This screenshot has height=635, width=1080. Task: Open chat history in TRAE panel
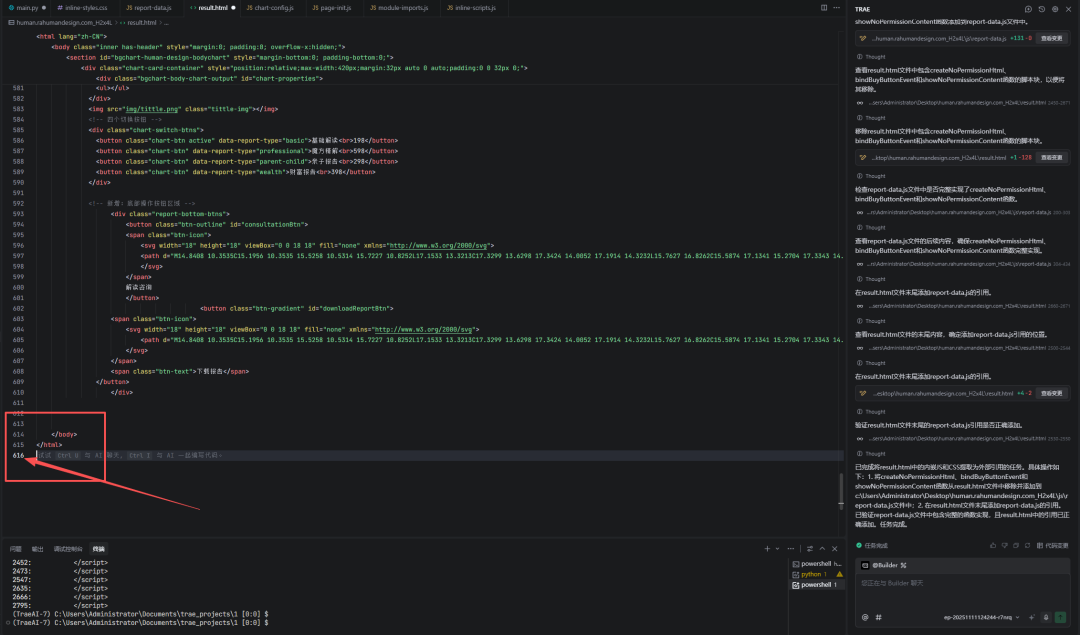(x=1041, y=9)
